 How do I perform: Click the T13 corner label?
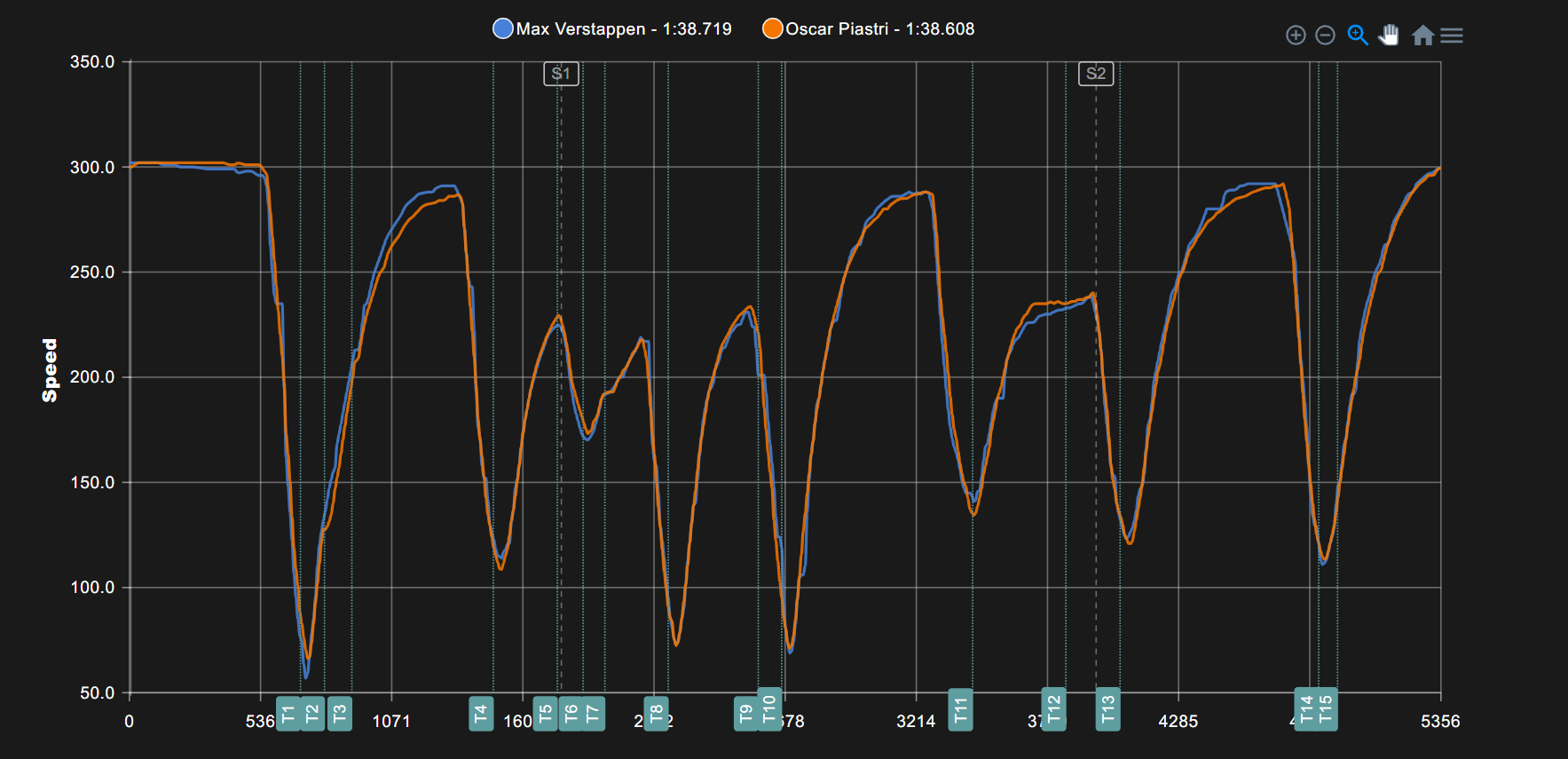(1107, 708)
